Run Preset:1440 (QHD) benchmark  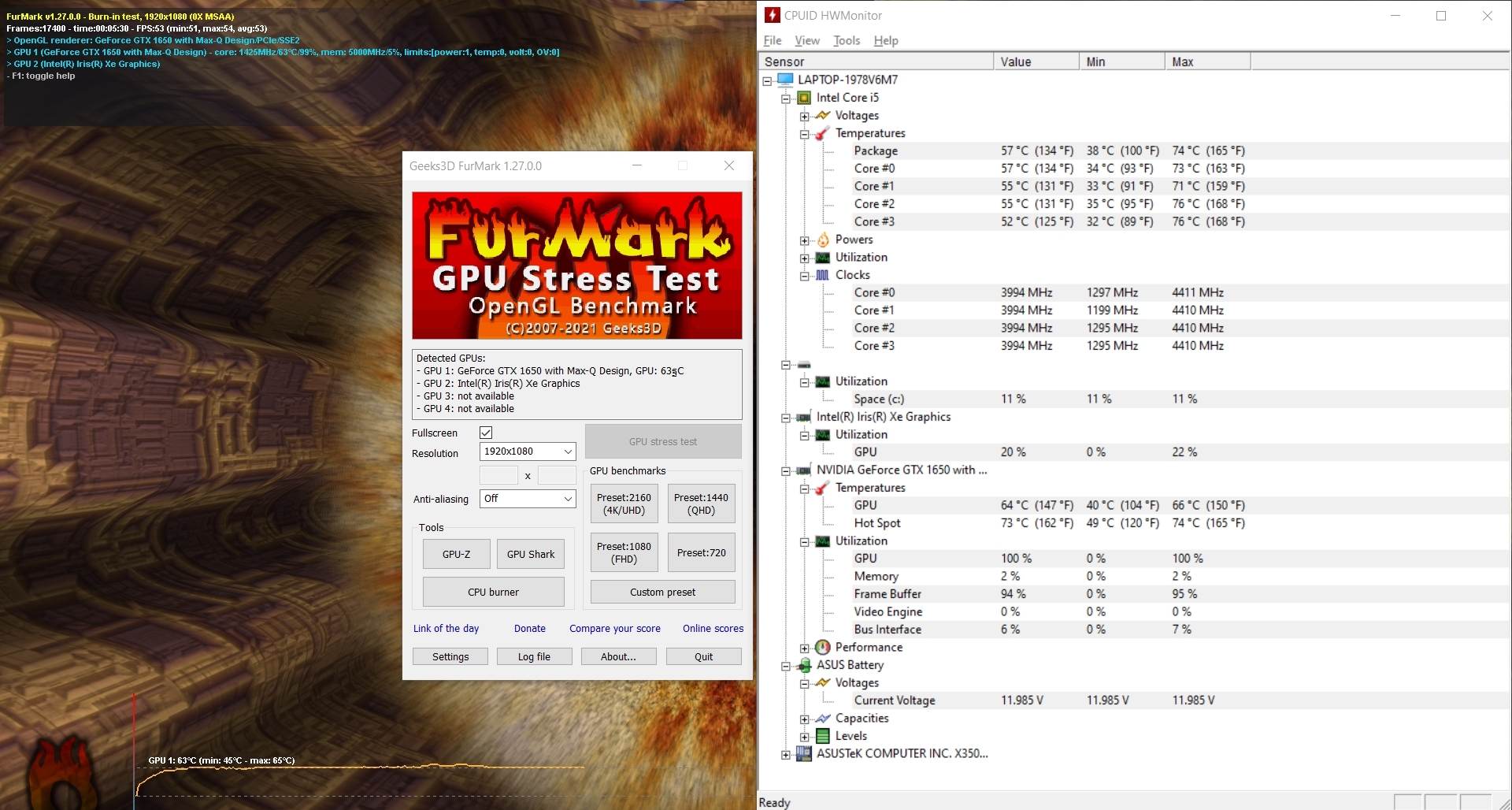701,503
